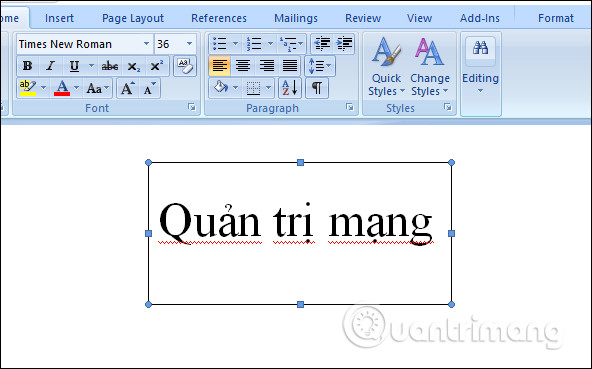Switch to Insert tab

coord(59,18)
